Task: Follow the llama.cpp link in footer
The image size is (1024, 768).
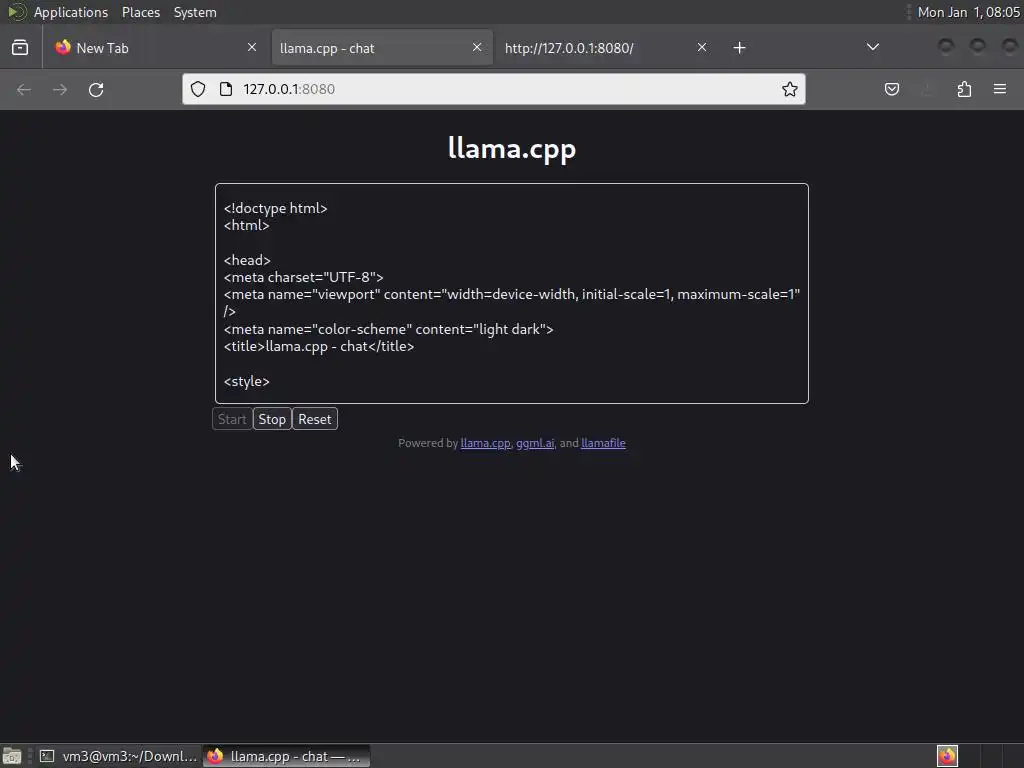Action: click(485, 443)
